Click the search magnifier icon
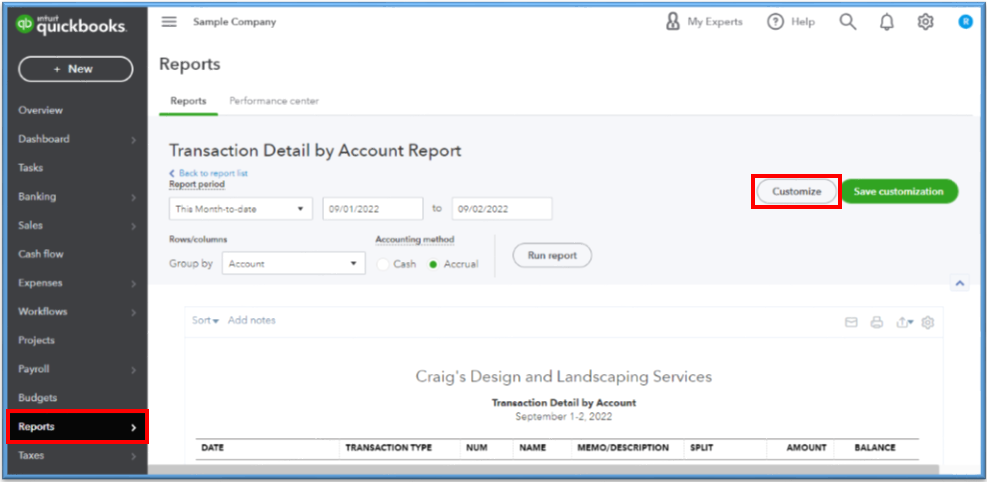The height and width of the screenshot is (482, 987). click(x=848, y=22)
